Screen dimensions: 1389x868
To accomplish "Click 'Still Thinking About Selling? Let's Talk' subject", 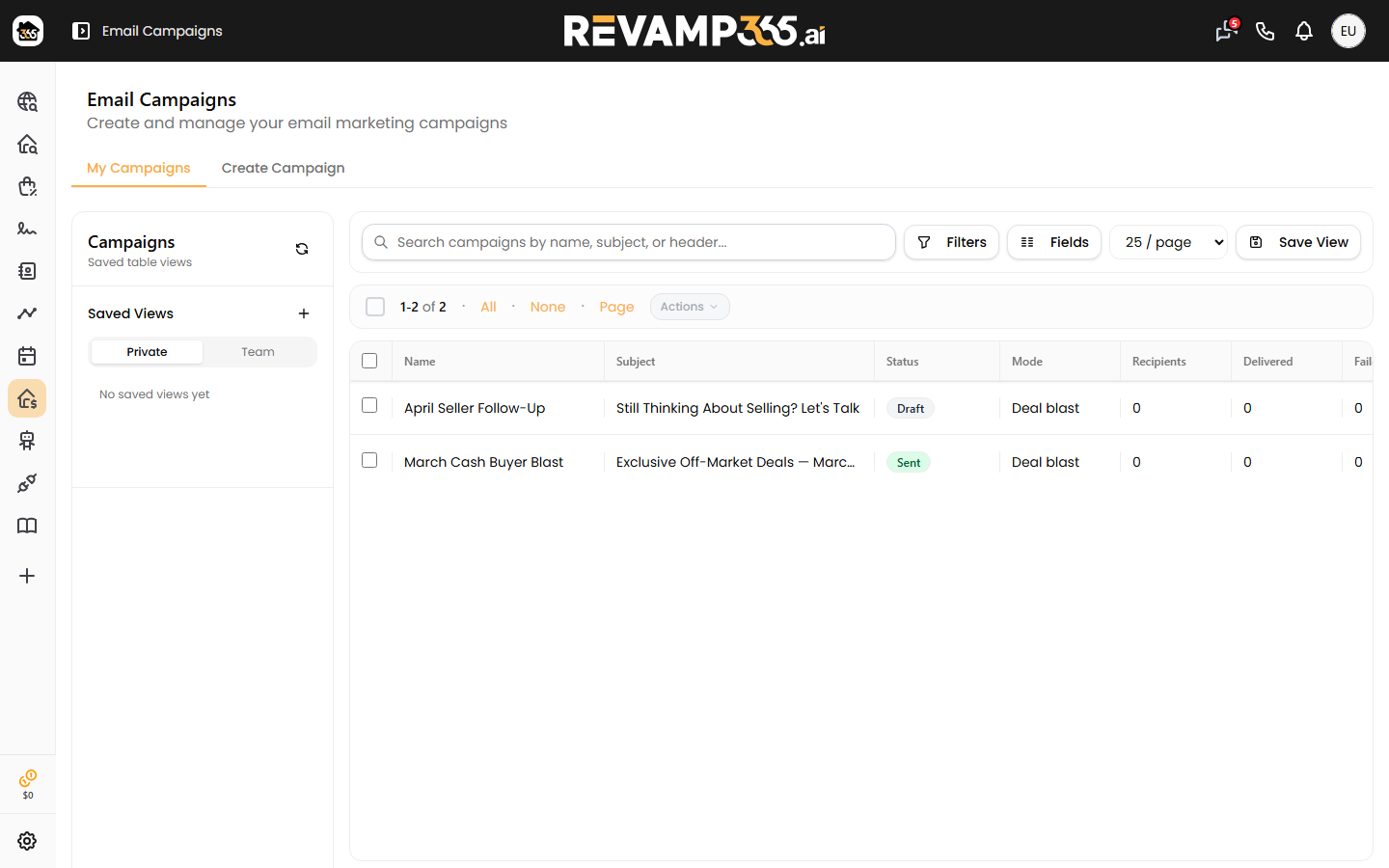I will tap(738, 408).
